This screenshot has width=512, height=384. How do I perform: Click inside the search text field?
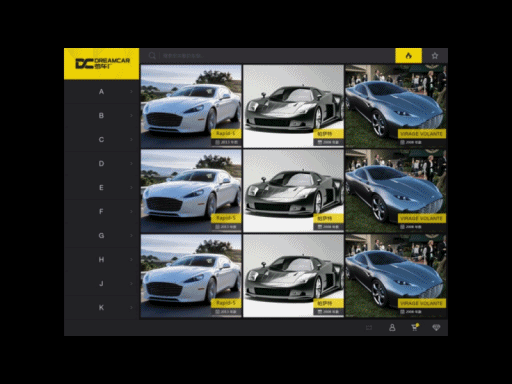(x=277, y=56)
